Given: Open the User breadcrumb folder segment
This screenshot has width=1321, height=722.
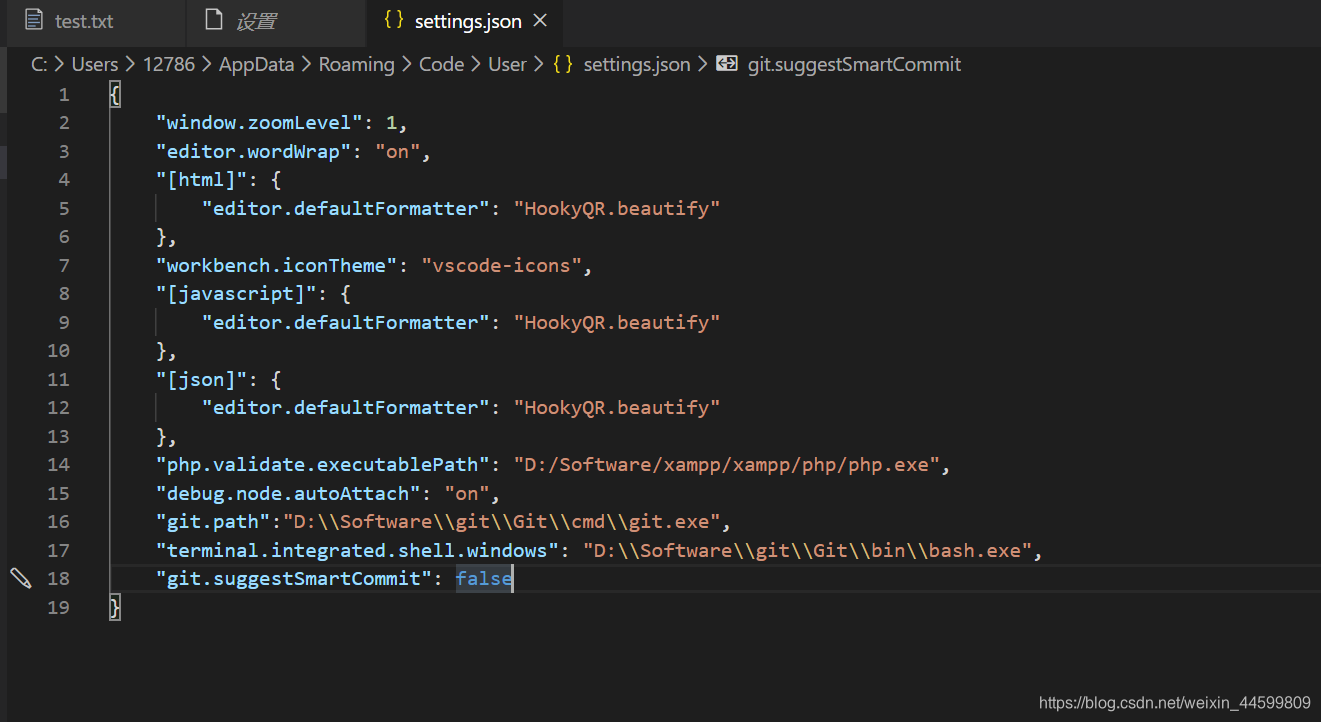Looking at the screenshot, I should pos(507,64).
